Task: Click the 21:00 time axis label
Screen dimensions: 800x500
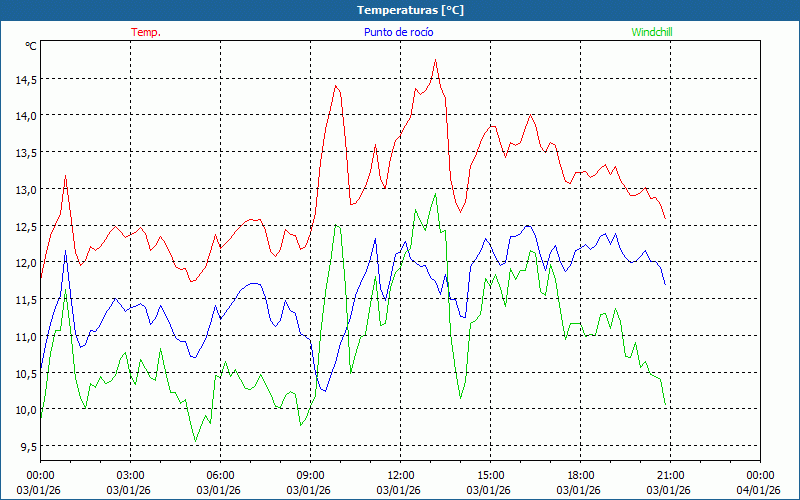Action: 670,475
